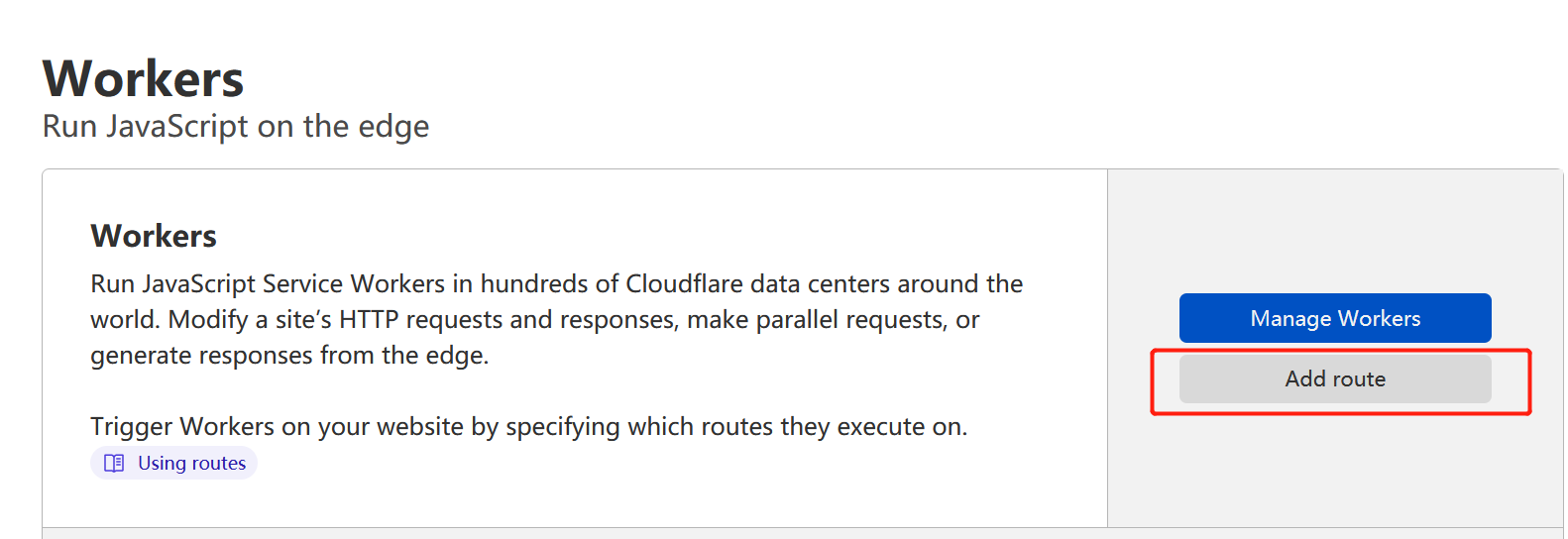Click the bold Workers card heading
This screenshot has width=1568, height=539.
click(x=154, y=236)
